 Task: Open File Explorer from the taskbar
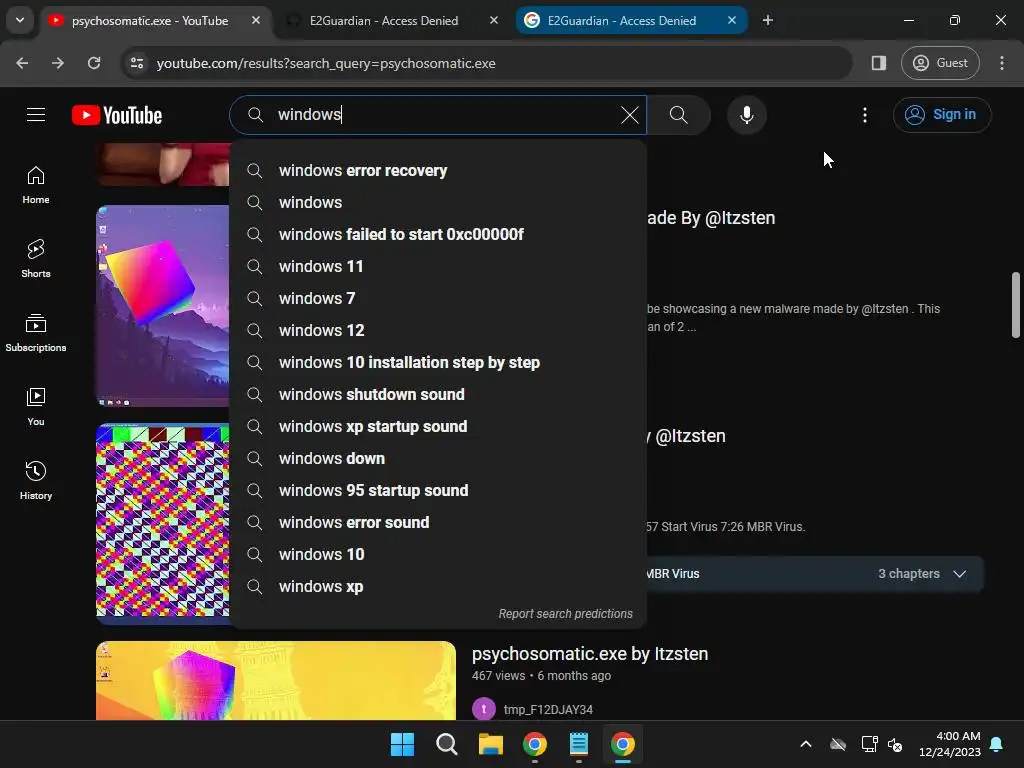[x=490, y=744]
